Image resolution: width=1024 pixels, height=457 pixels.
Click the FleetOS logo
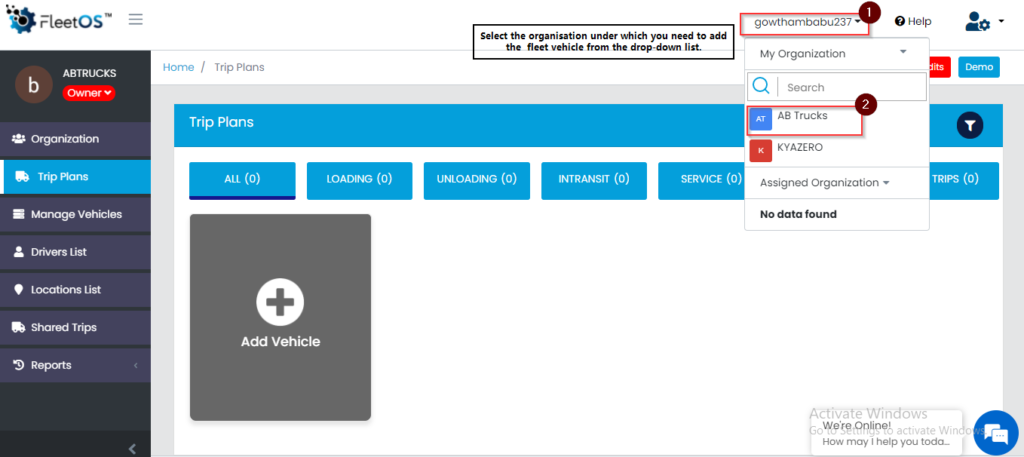click(x=58, y=20)
